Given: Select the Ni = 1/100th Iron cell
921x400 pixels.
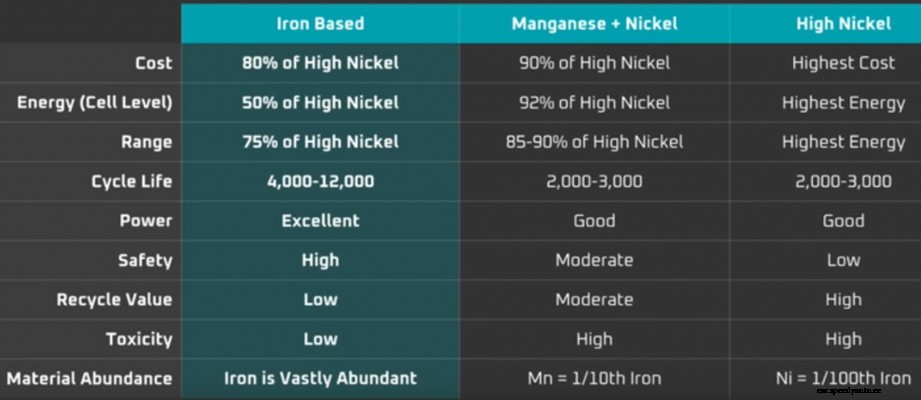Looking at the screenshot, I should pos(842,379).
